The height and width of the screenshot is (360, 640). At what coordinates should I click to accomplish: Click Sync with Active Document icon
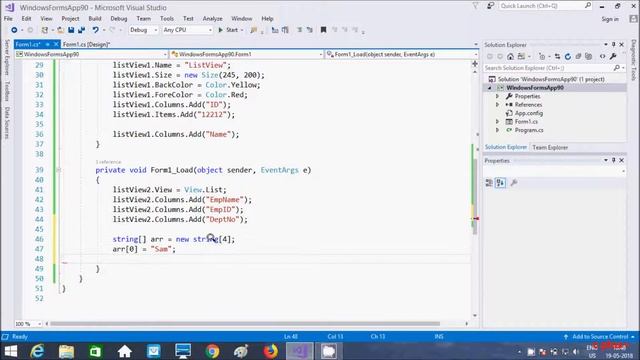tap(557, 56)
